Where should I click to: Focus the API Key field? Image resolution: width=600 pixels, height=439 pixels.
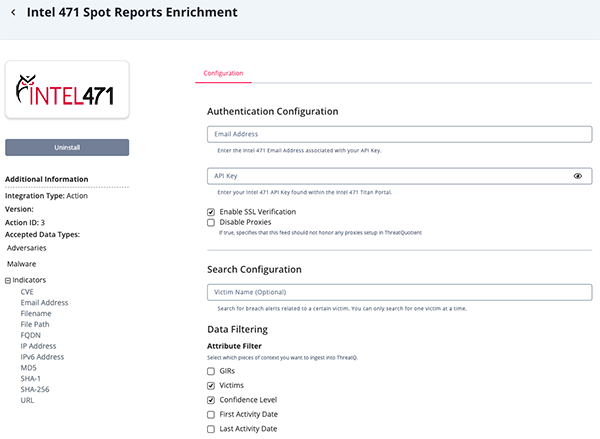[399, 176]
